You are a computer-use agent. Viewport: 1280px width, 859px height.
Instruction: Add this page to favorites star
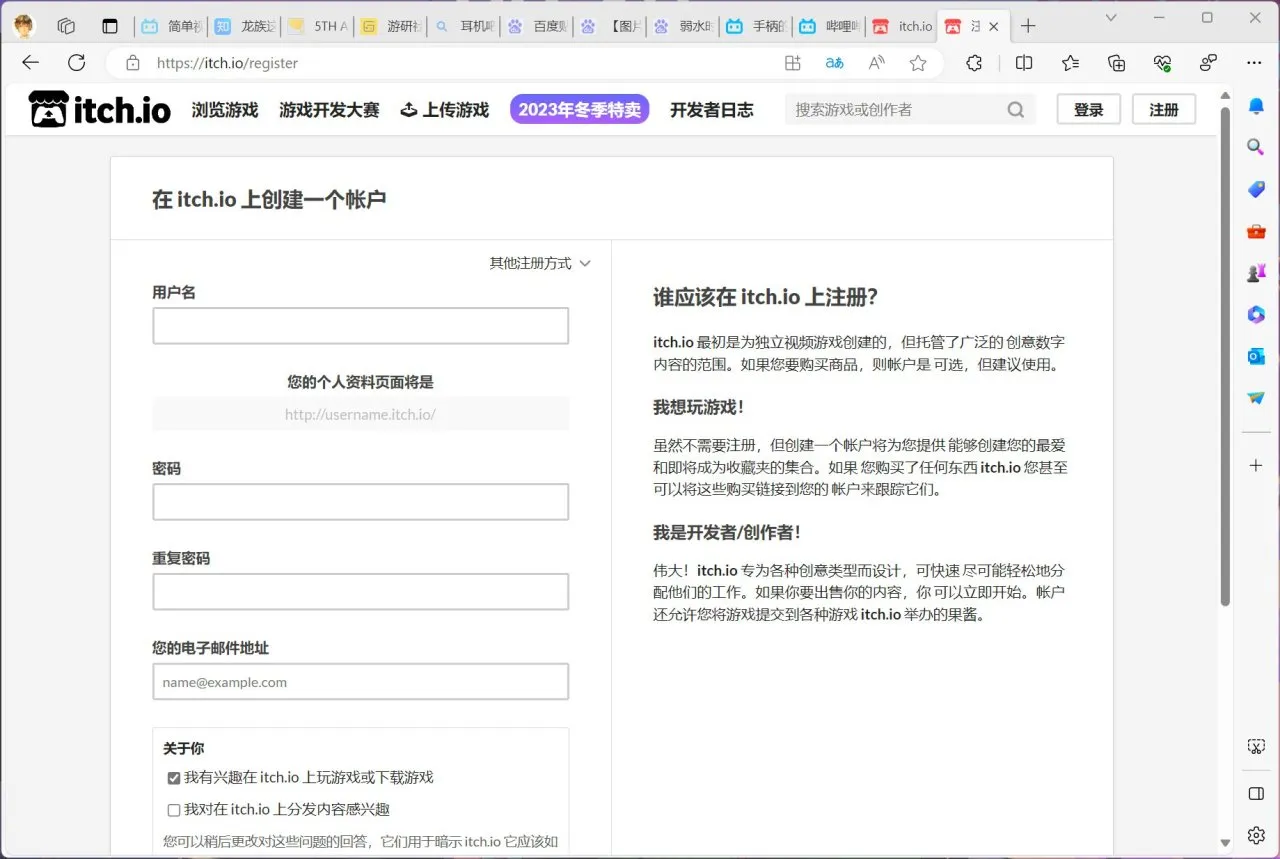[x=918, y=63]
